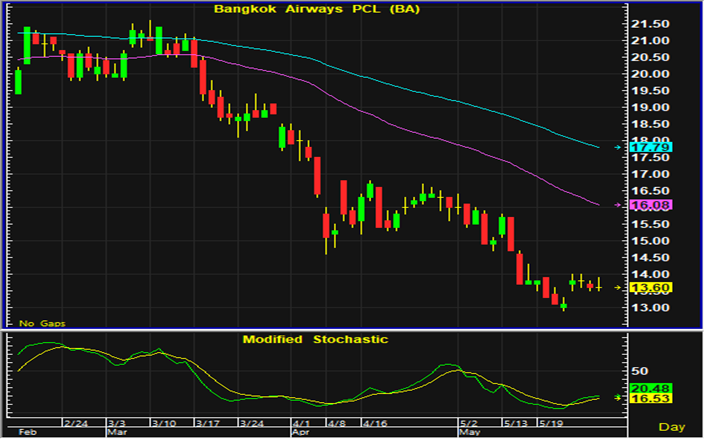Select the 3/3 date marker on the axis
The image size is (705, 439).
pyautogui.click(x=116, y=423)
